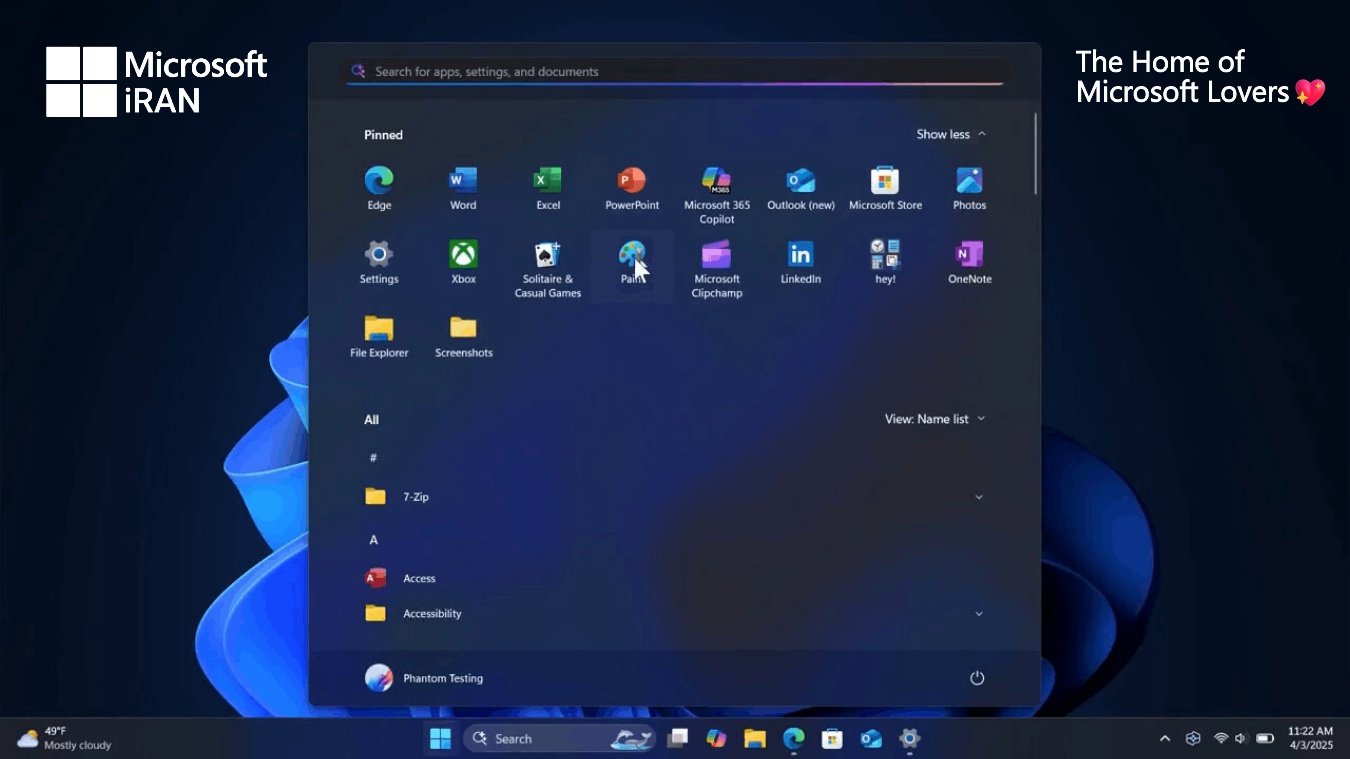This screenshot has width=1350, height=759.
Task: Open Excel in pinned apps
Action: (x=548, y=189)
